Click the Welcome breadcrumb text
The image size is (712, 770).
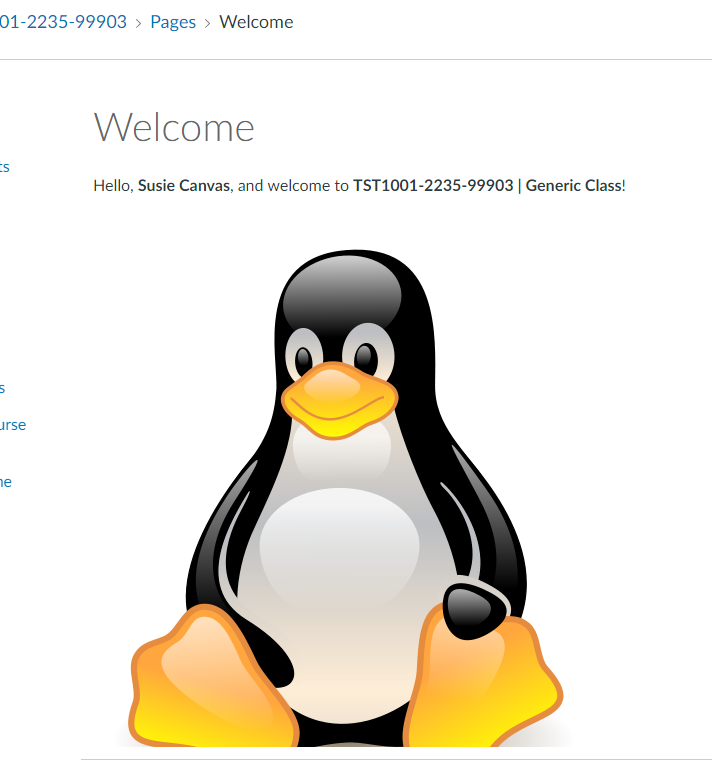click(x=256, y=22)
